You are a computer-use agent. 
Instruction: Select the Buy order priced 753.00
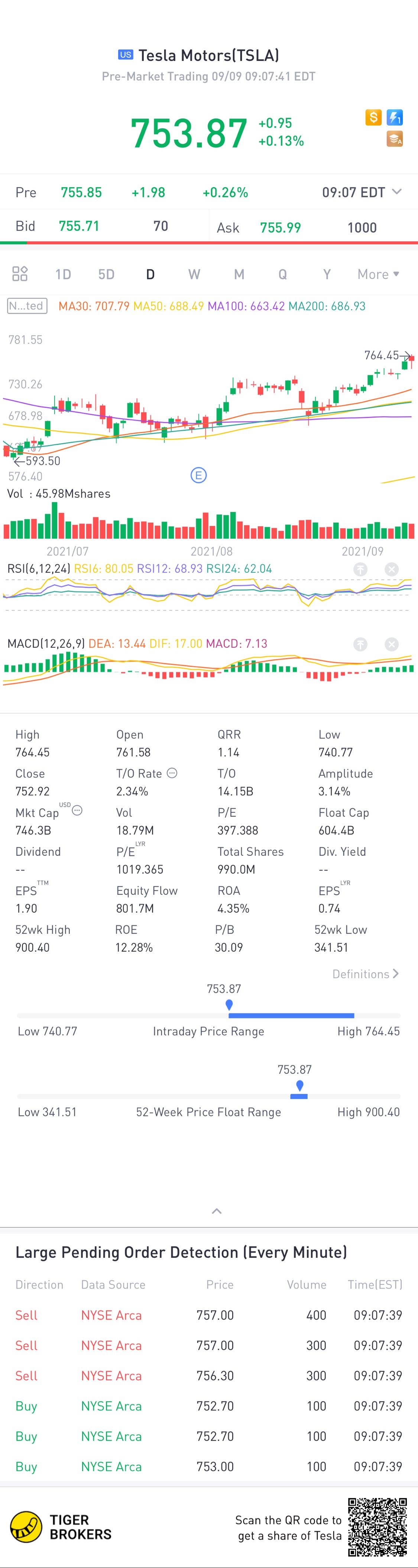point(209,1466)
